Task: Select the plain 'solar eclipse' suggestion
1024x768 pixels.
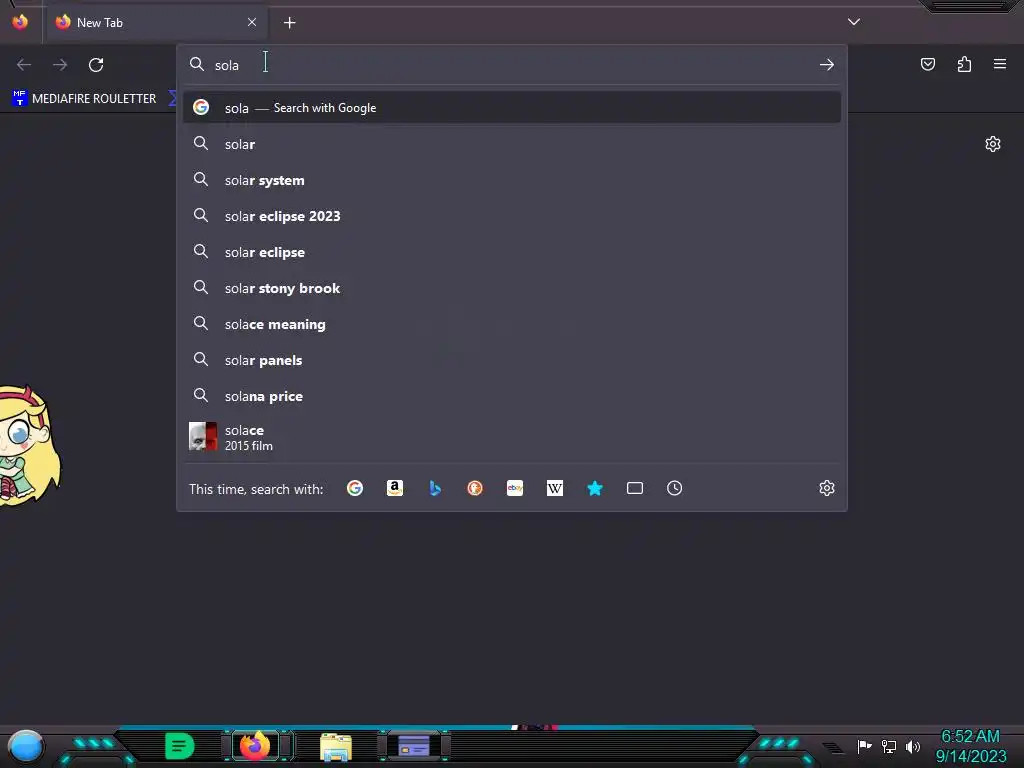Action: click(512, 251)
